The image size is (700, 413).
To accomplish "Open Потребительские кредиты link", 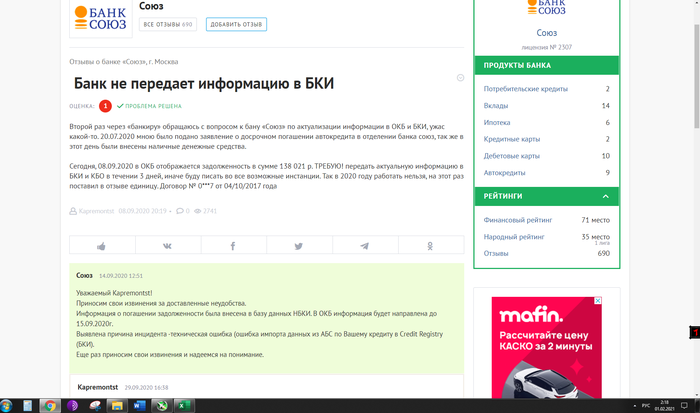I will [525, 89].
